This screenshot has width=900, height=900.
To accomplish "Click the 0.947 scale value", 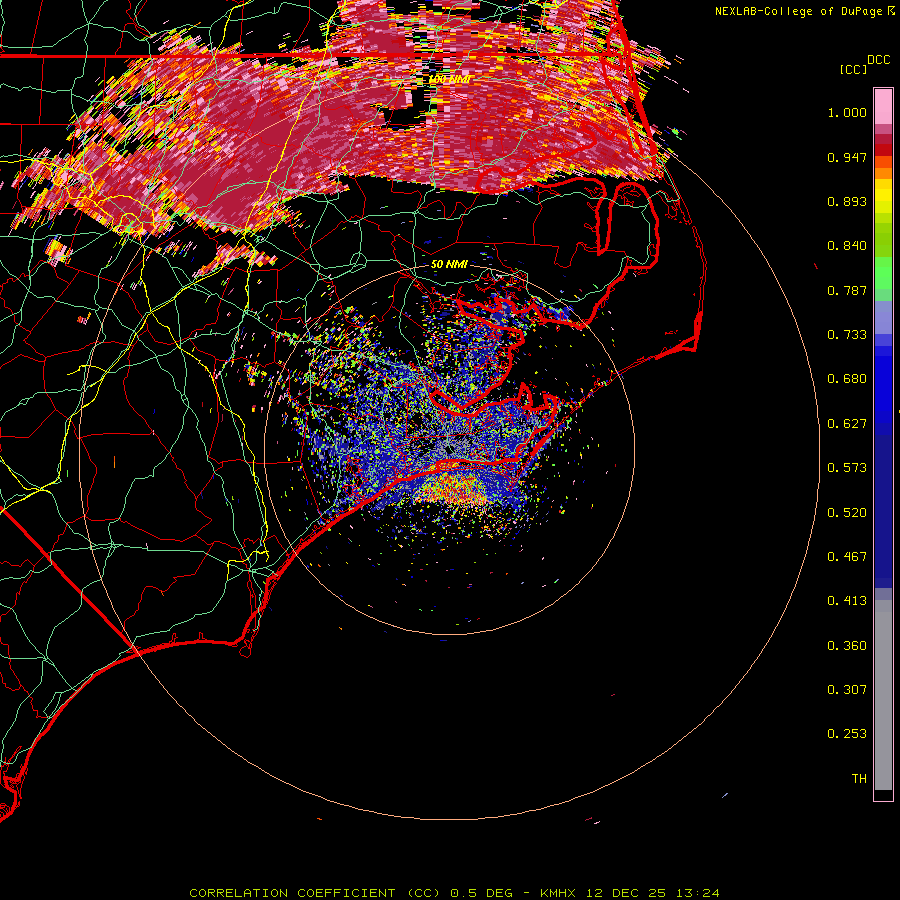I will click(x=847, y=157).
